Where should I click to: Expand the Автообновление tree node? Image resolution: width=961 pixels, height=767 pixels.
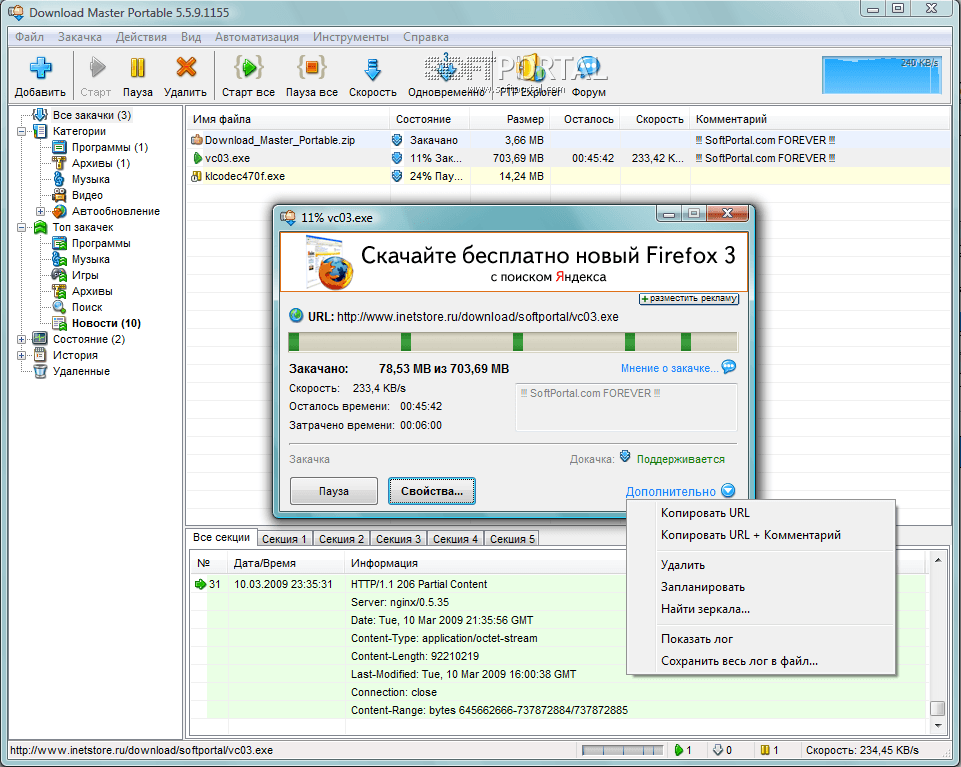tap(40, 212)
